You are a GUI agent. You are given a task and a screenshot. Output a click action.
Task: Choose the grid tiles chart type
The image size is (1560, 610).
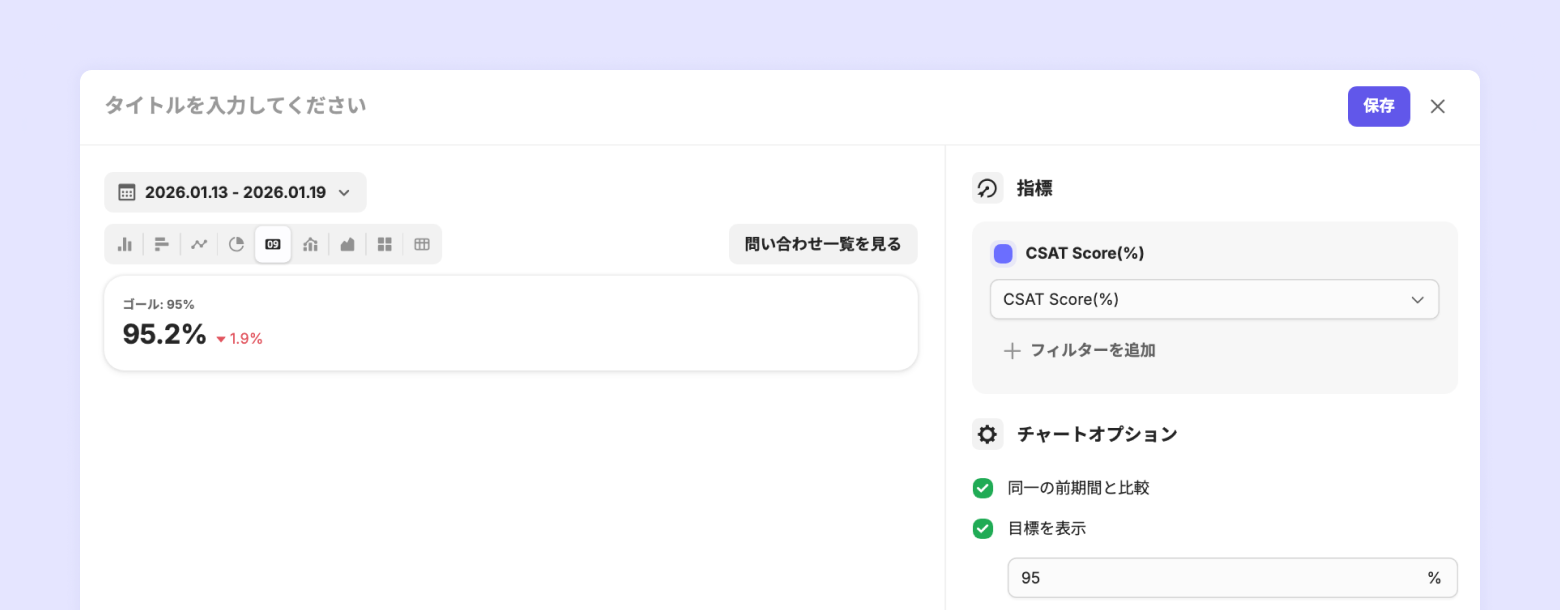[384, 244]
